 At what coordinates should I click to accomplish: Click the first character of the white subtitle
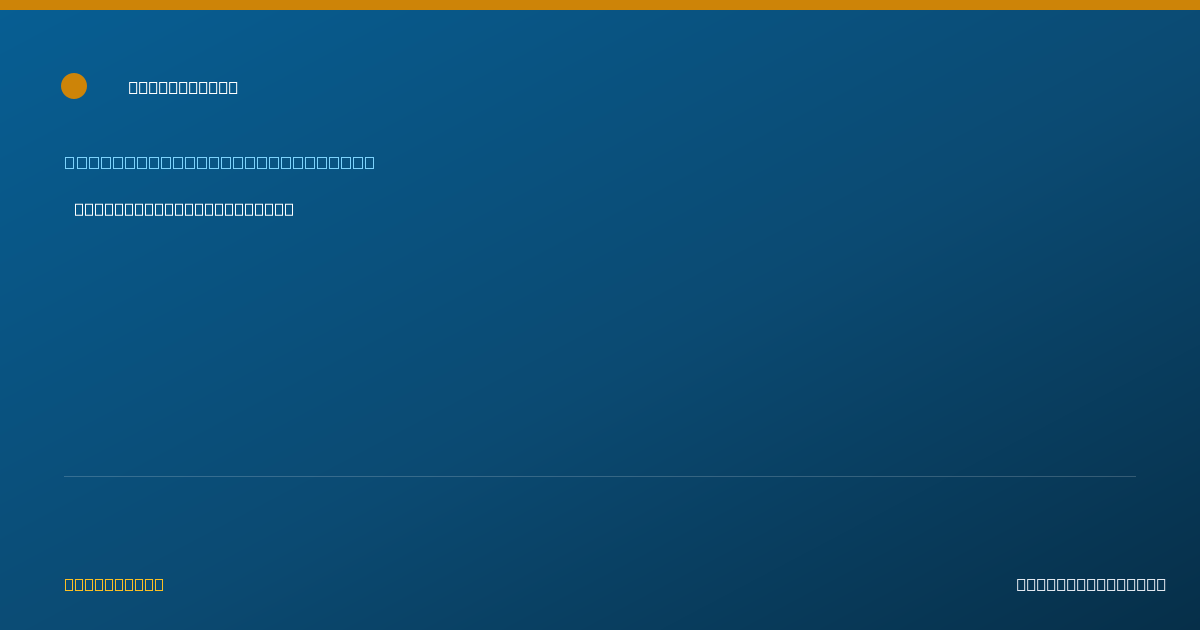click(80, 209)
